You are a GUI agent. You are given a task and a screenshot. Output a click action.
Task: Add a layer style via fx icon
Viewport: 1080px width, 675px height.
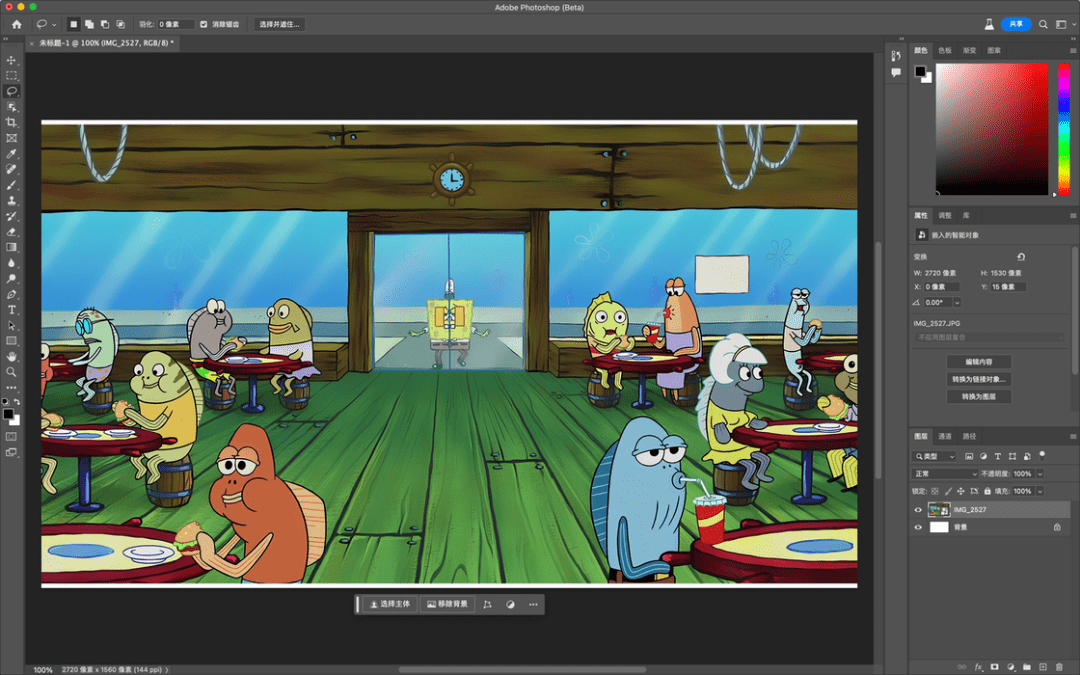coord(978,667)
